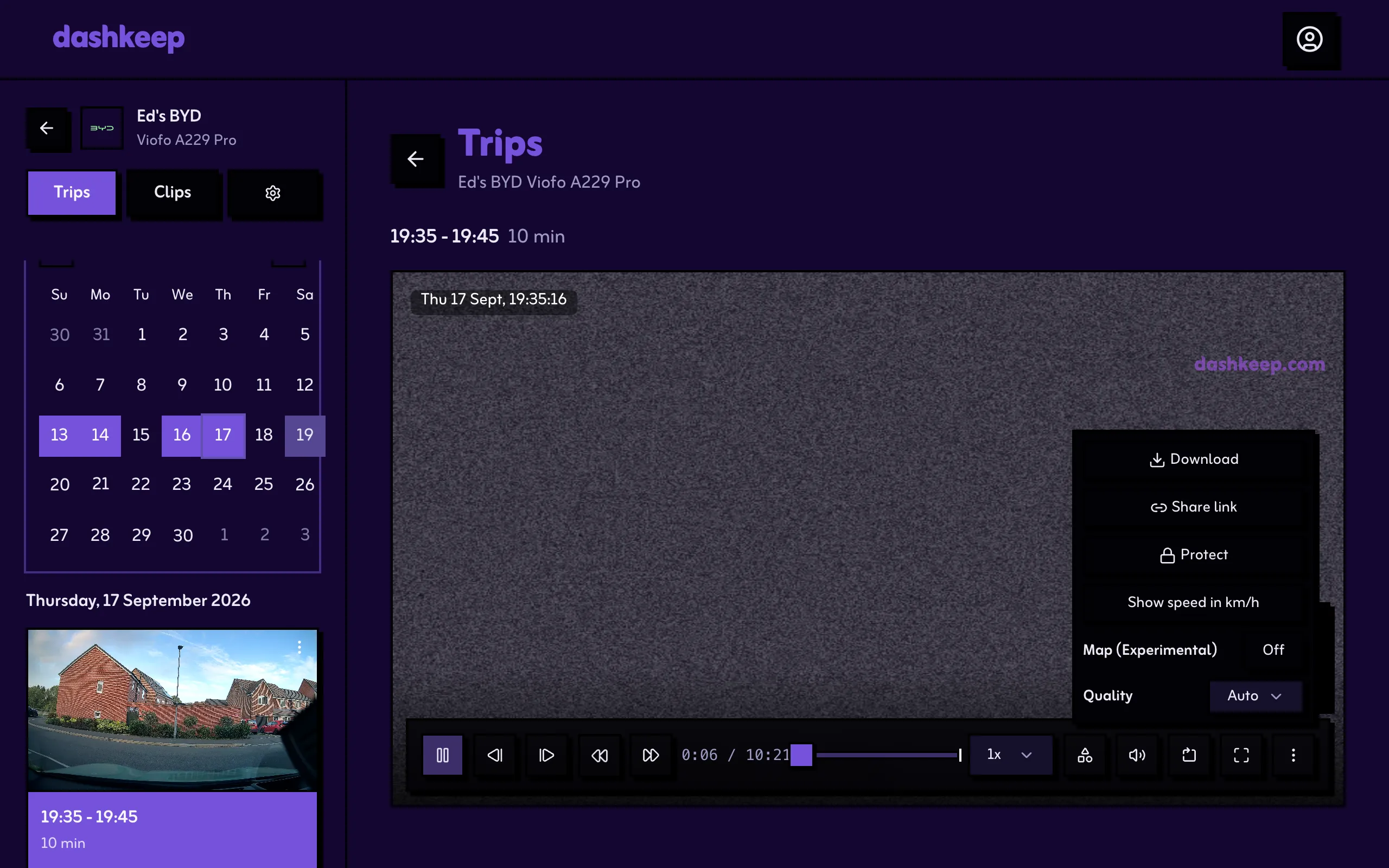The height and width of the screenshot is (868, 1389).
Task: Click the purple seek handle on timeline
Action: point(801,755)
